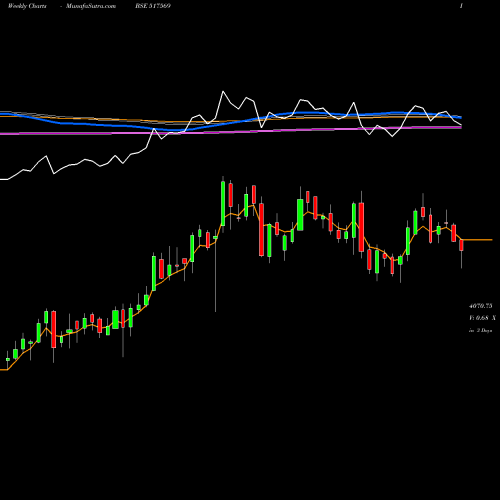
Task: Click the "in 2 Days" text
Action: pyautogui.click(x=480, y=330)
